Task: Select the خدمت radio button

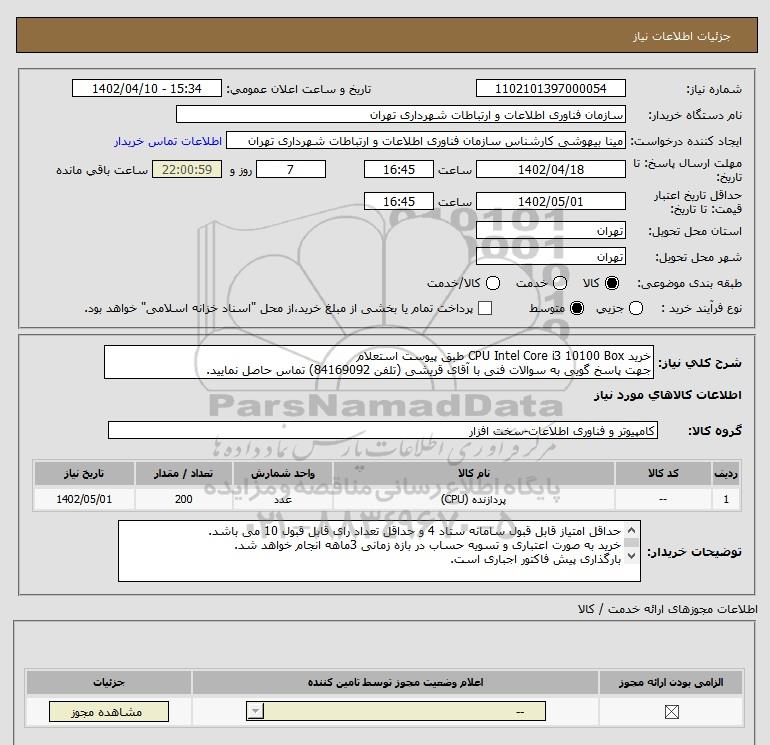Action: click(560, 283)
